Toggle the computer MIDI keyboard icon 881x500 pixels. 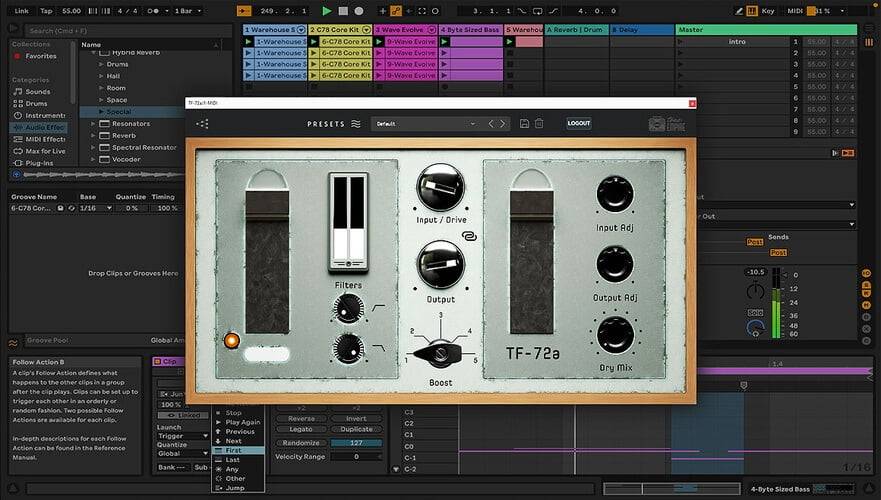752,11
